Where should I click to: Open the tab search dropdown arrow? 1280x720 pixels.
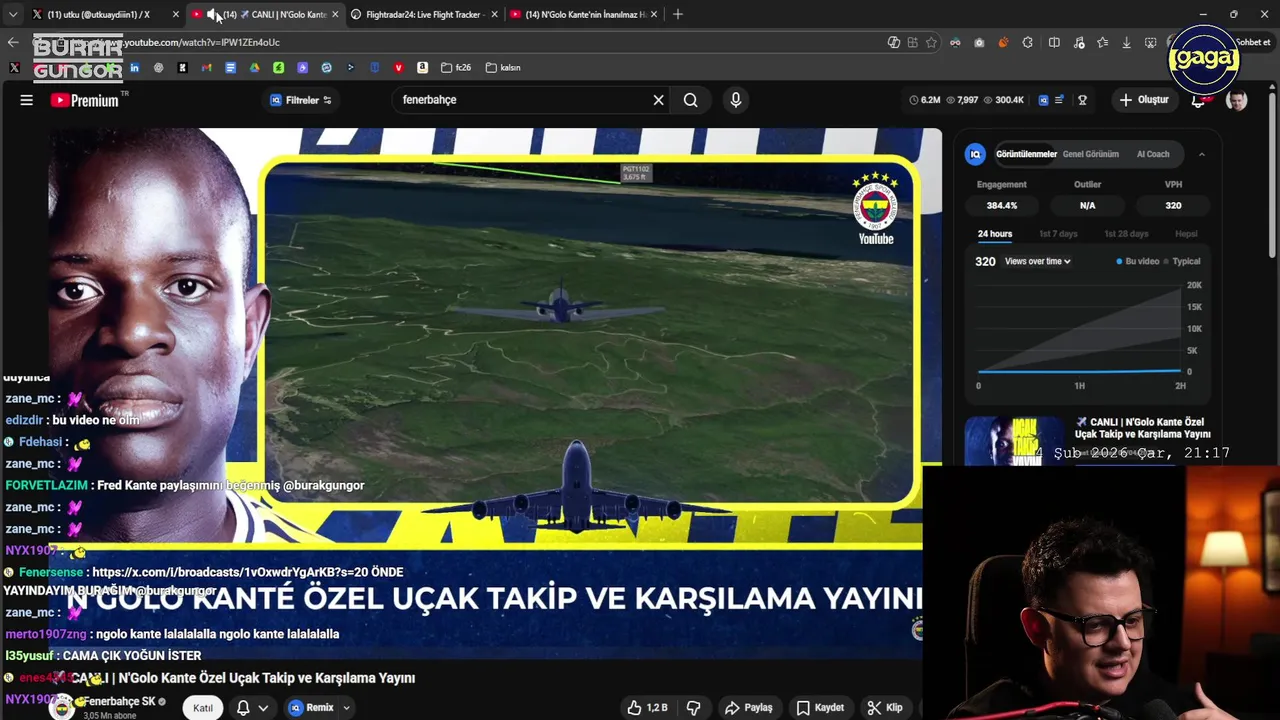pyautogui.click(x=13, y=15)
